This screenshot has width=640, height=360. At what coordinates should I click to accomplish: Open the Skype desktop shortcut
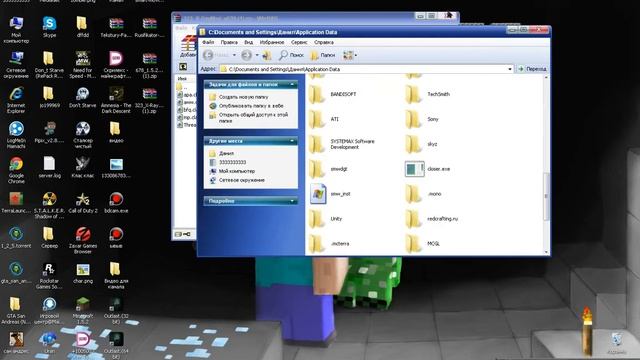(x=49, y=27)
